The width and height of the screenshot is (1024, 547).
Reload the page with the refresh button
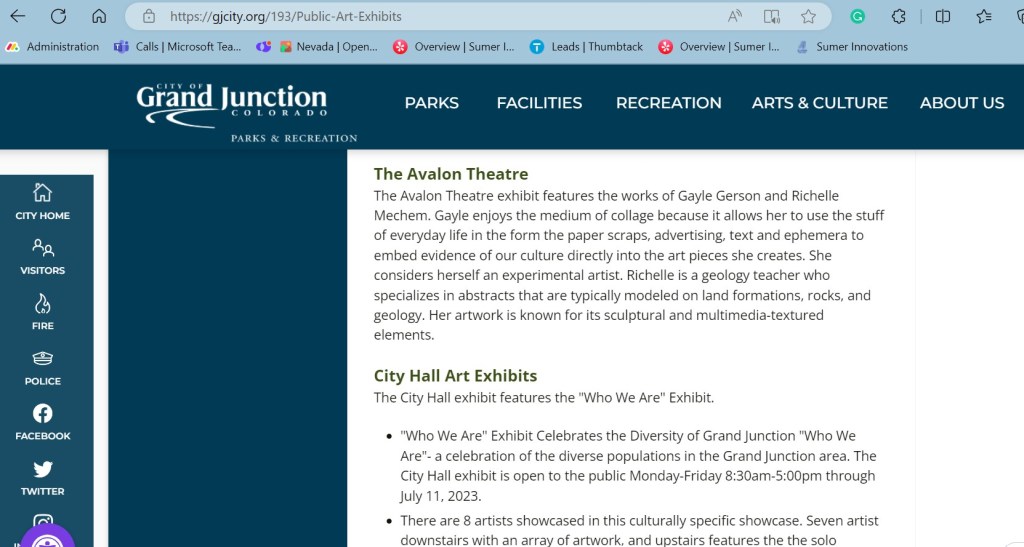click(x=58, y=16)
